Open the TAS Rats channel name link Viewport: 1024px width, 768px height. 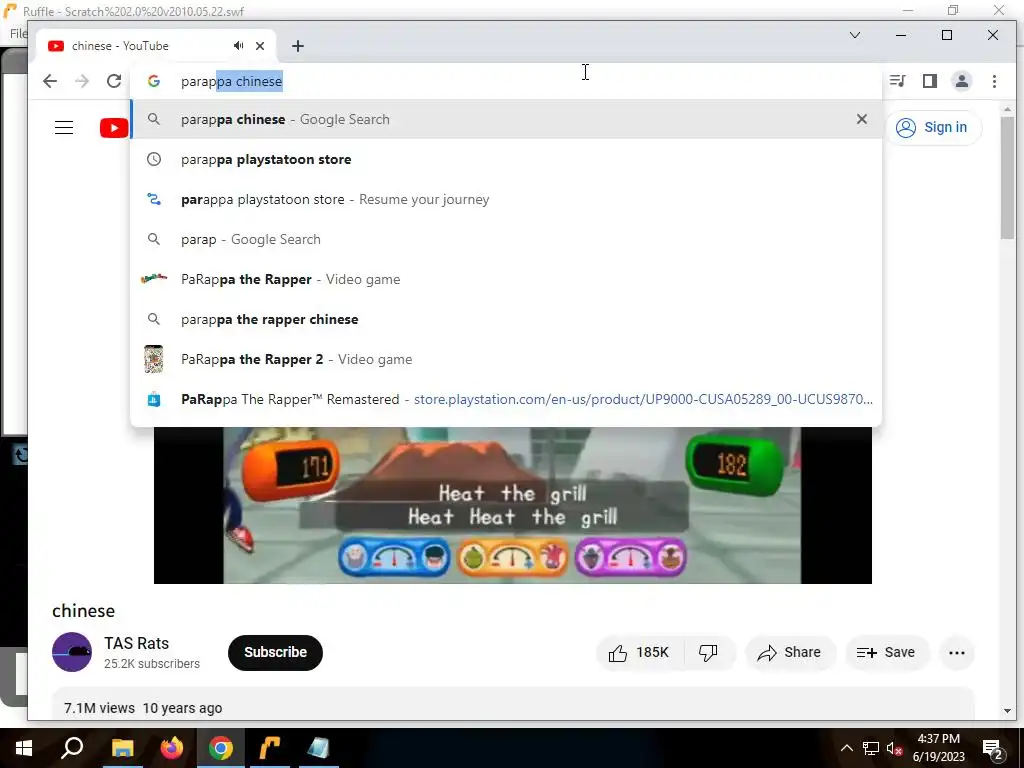[x=136, y=643]
